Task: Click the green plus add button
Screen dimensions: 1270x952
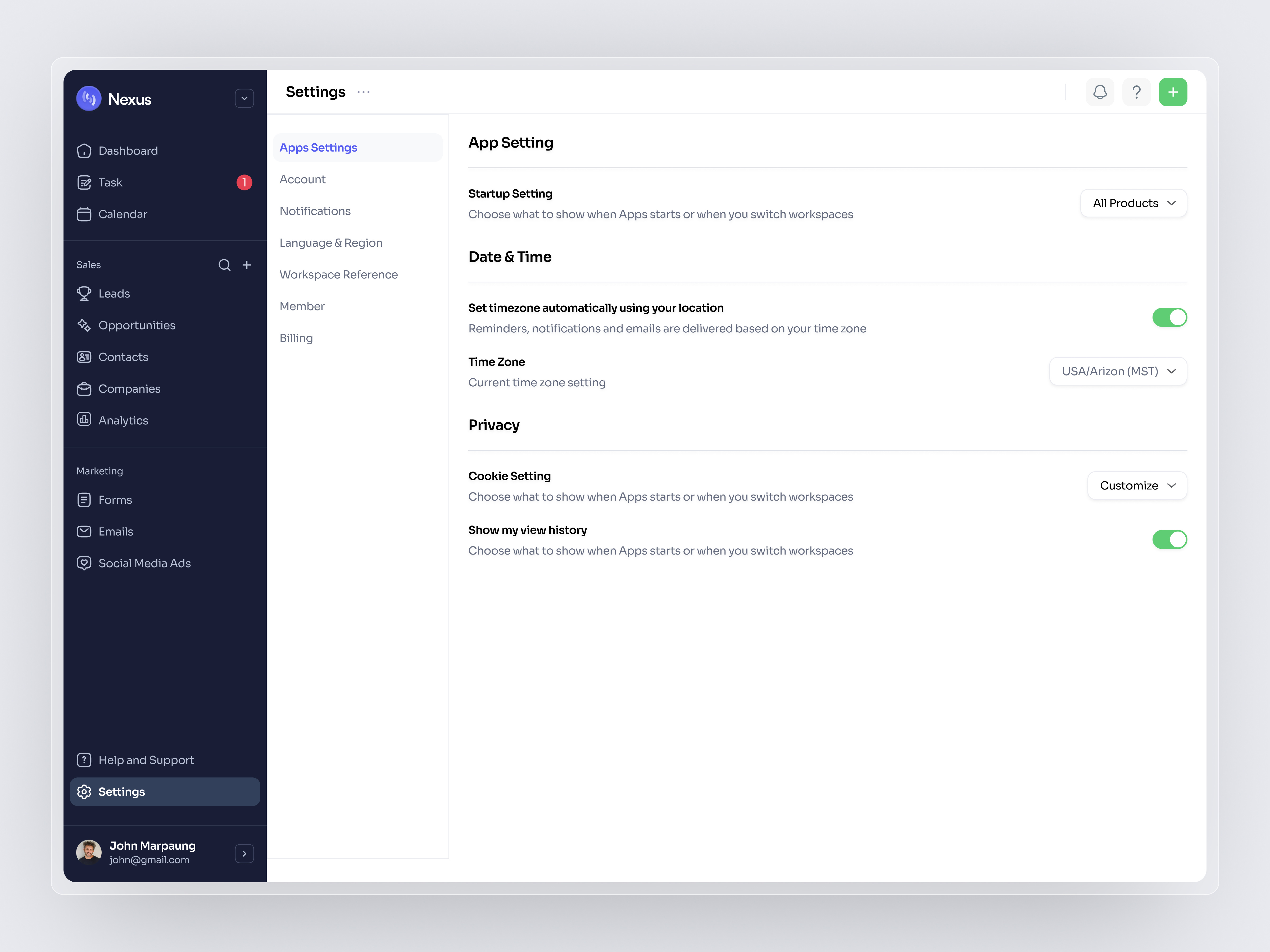Action: (x=1172, y=92)
